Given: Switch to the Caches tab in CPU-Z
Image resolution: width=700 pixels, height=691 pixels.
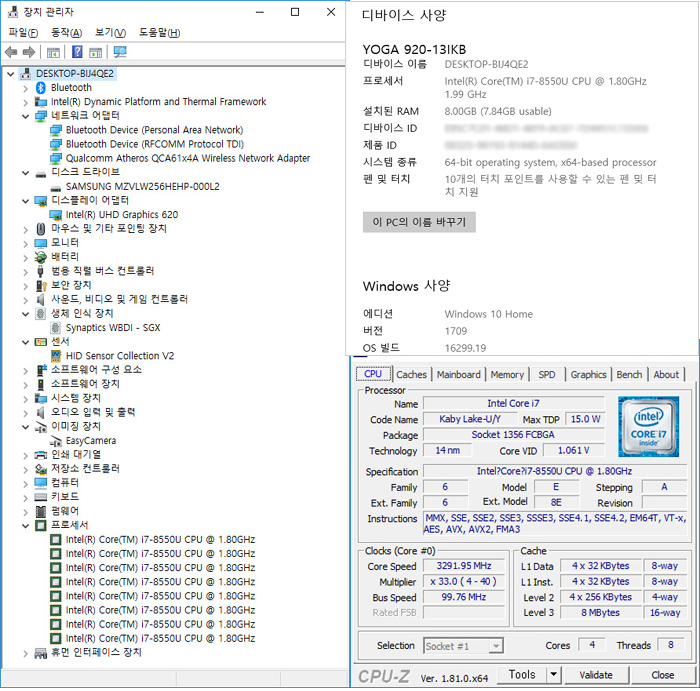Looking at the screenshot, I should click(x=411, y=375).
